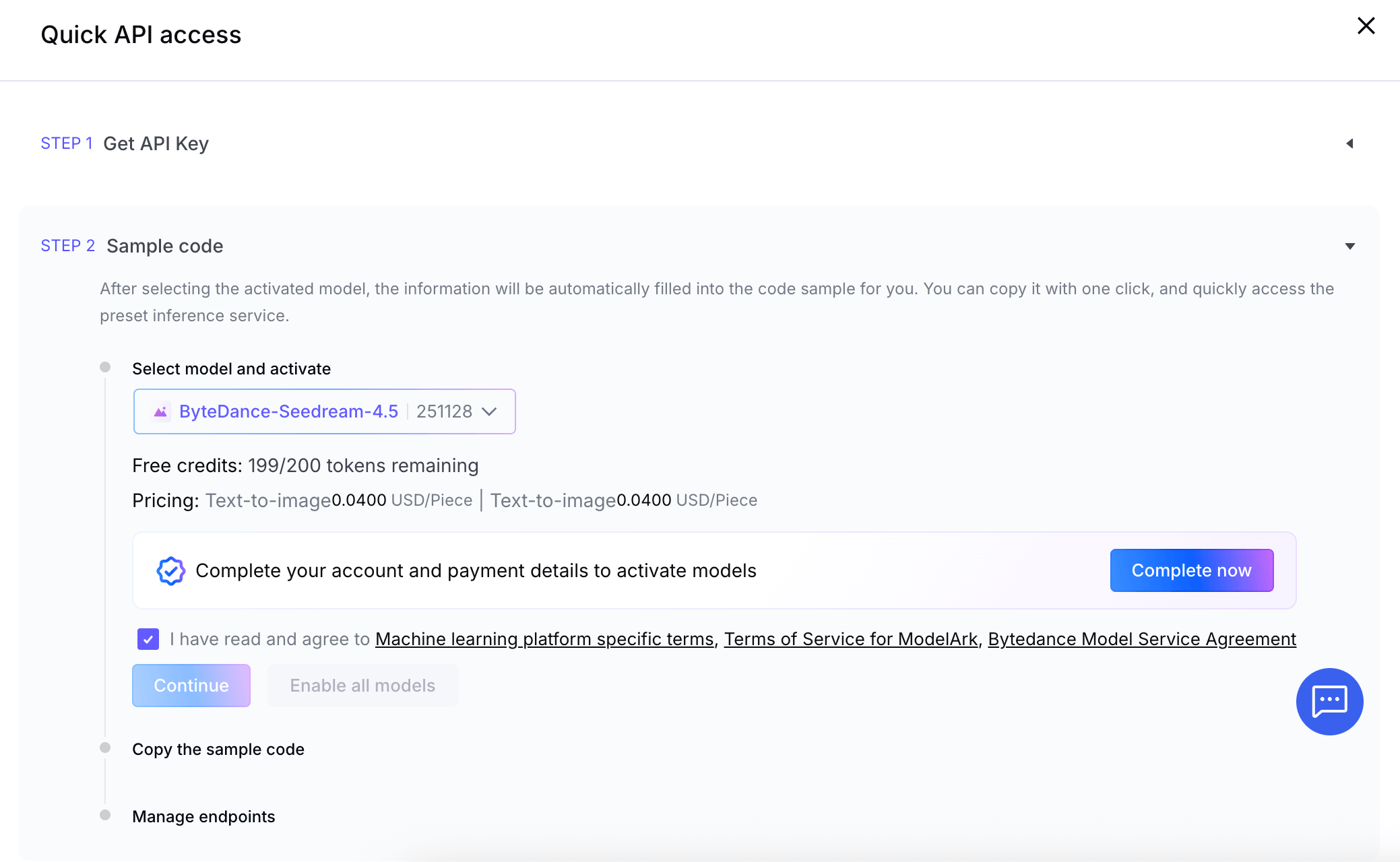This screenshot has width=1400, height=862.
Task: Open the chat support bubble icon
Action: (1329, 701)
